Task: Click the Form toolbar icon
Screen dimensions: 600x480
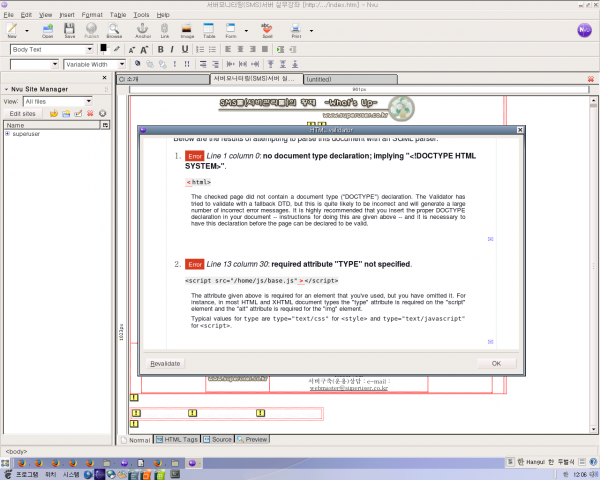Action: coord(231,30)
